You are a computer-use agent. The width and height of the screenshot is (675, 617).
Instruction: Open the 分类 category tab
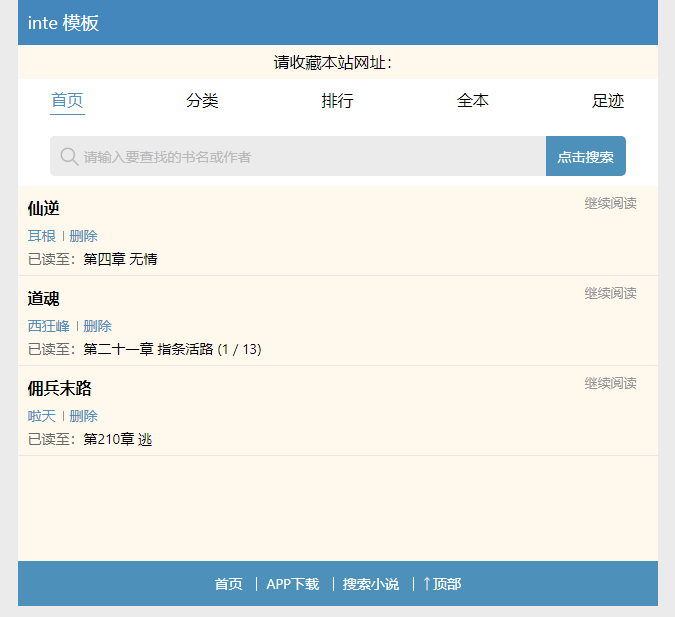[202, 101]
